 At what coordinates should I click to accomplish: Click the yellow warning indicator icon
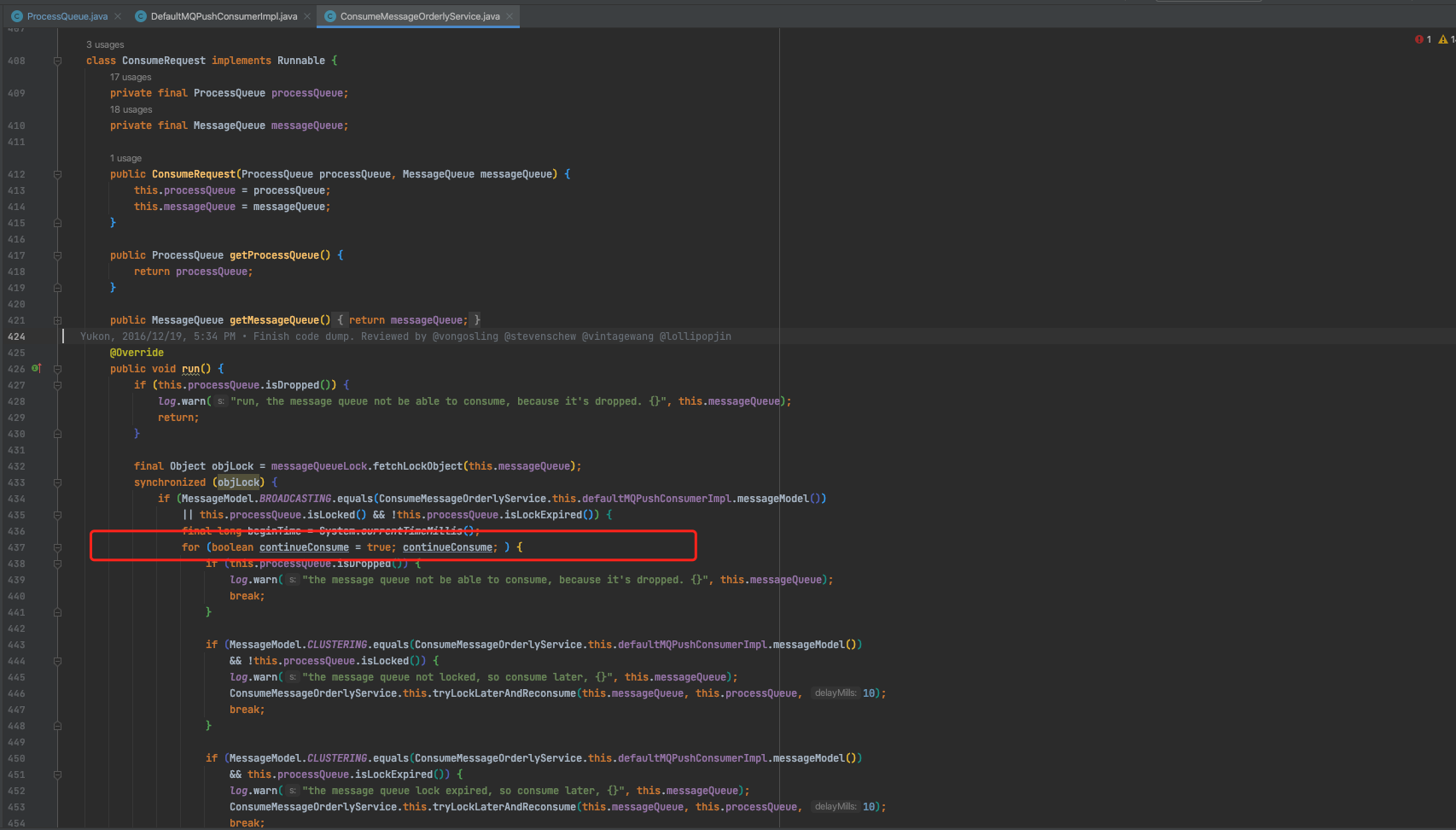click(1442, 39)
